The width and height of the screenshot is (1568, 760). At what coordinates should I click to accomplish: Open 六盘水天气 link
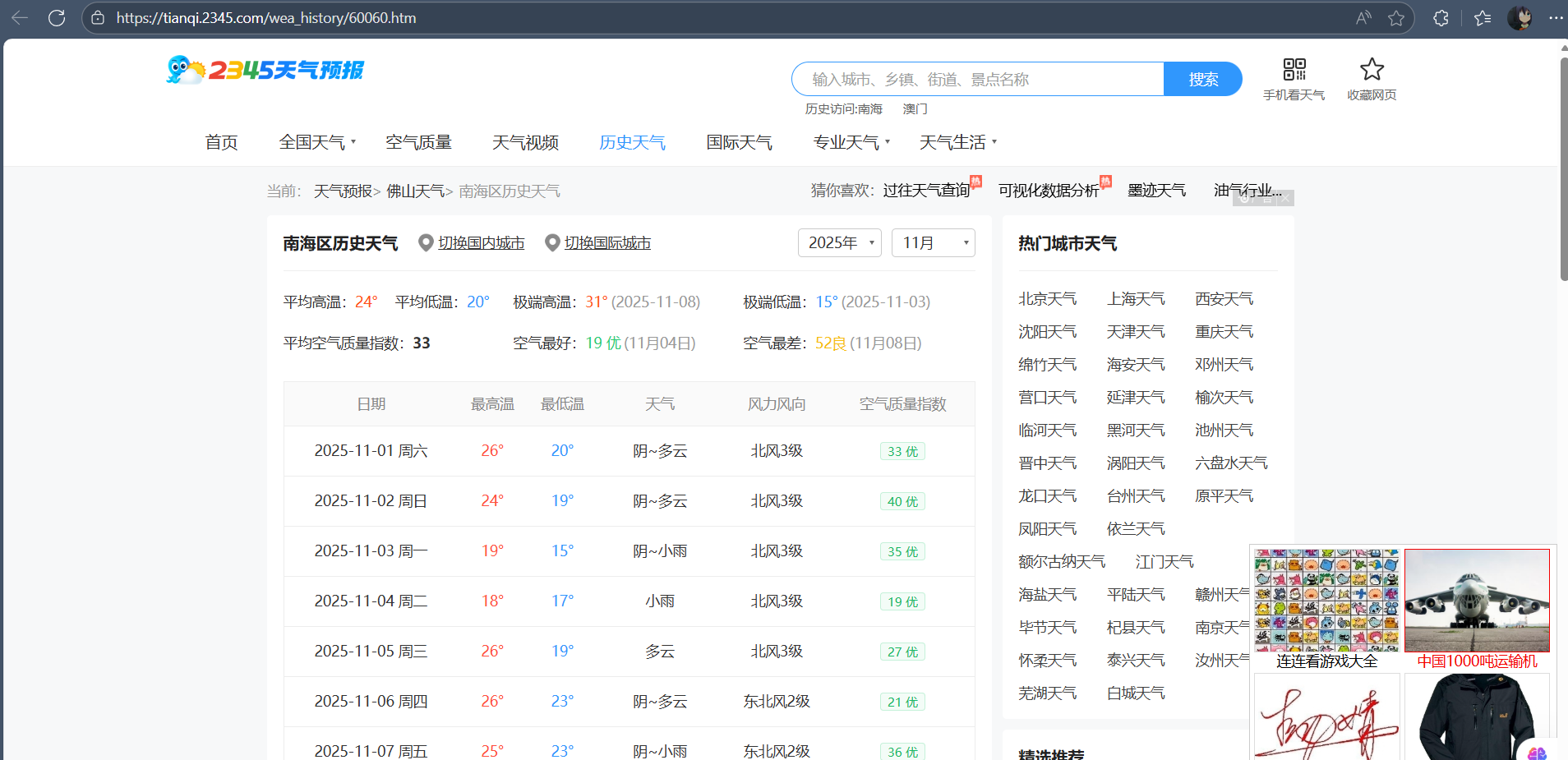[1231, 463]
